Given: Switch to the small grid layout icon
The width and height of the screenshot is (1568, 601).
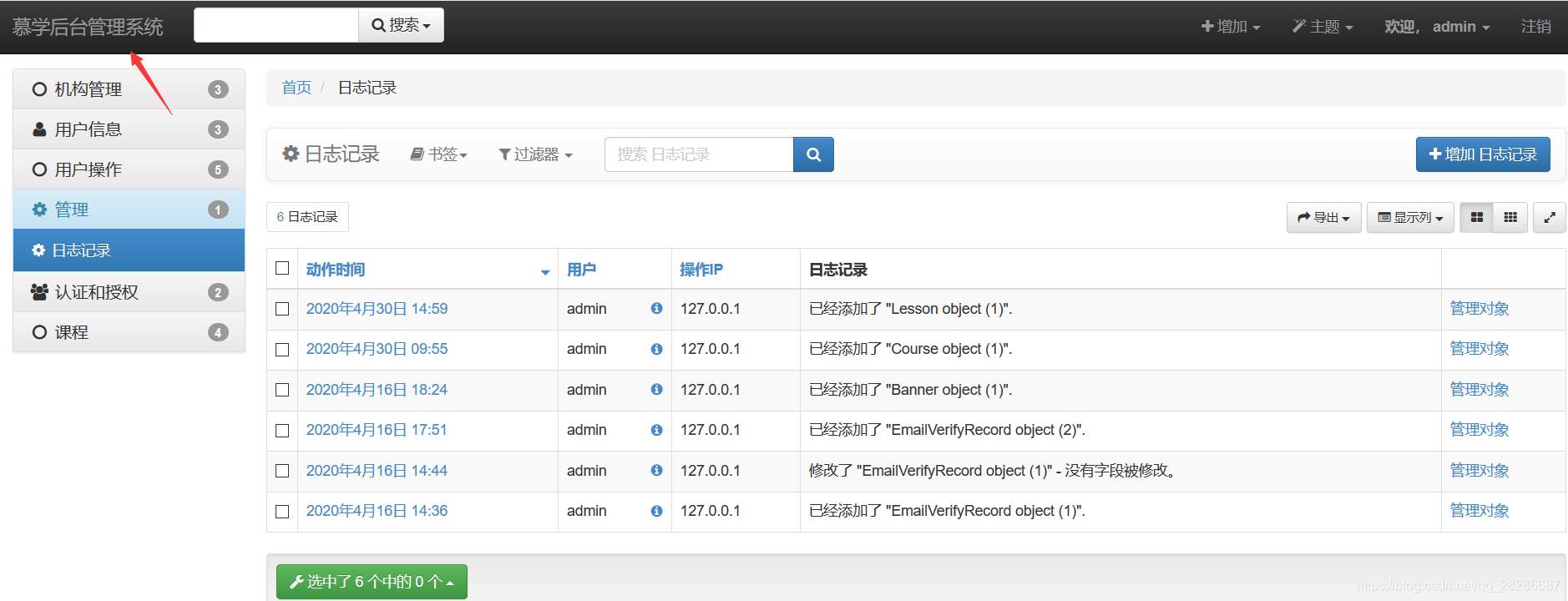Looking at the screenshot, I should [1510, 217].
